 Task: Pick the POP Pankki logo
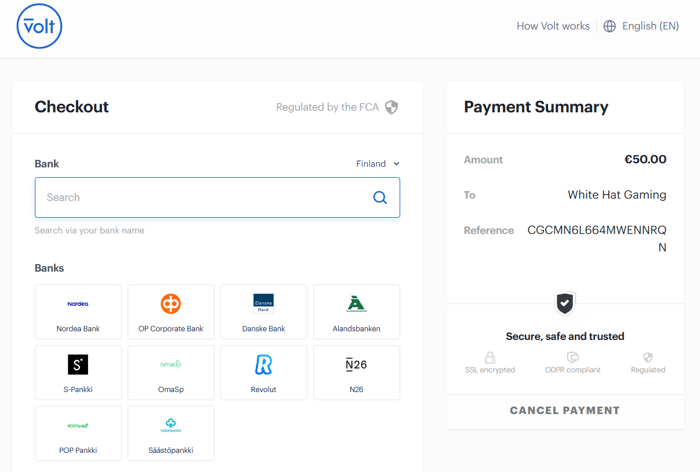[78, 426]
